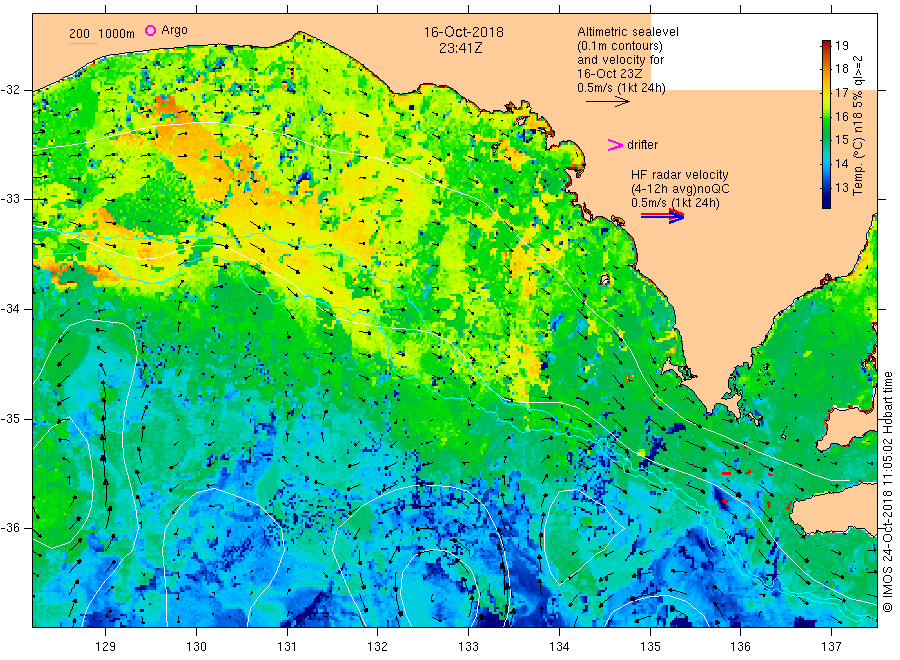Click the longitude label 131
The height and width of the screenshot is (660, 900).
(x=287, y=647)
